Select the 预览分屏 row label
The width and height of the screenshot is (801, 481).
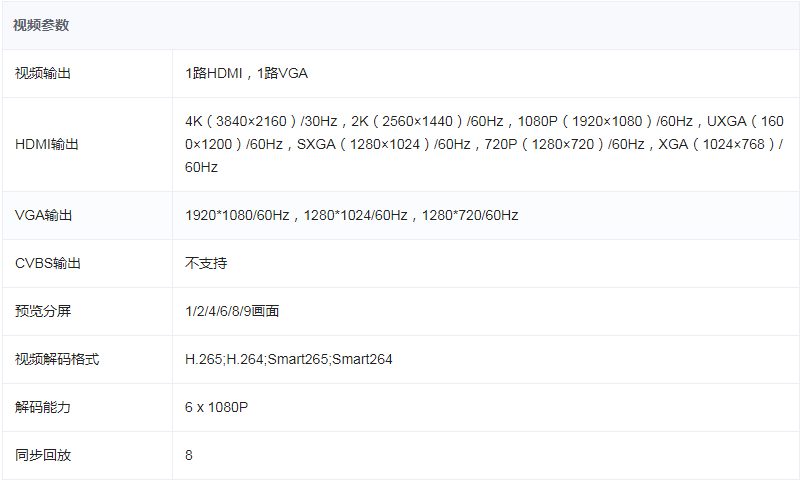click(43, 311)
